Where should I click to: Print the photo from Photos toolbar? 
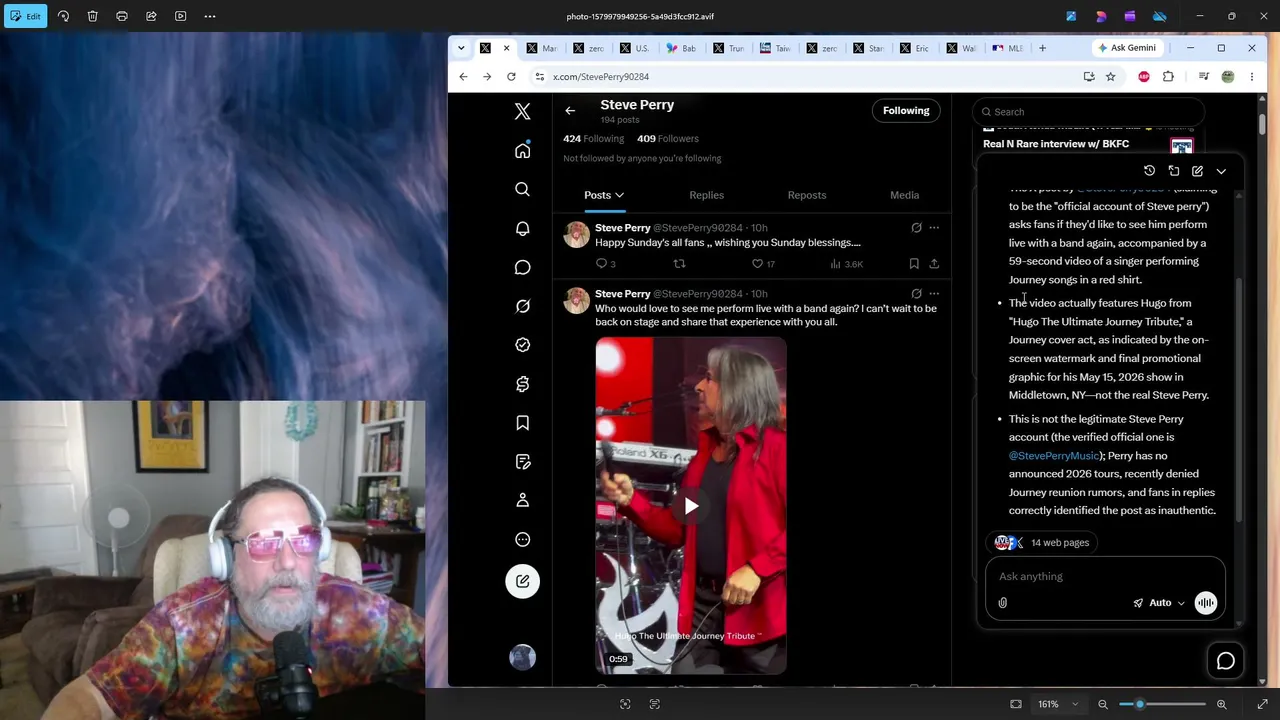[x=122, y=16]
